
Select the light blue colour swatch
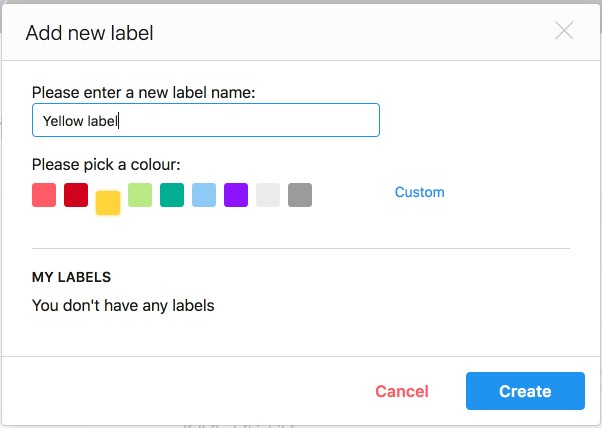[204, 195]
